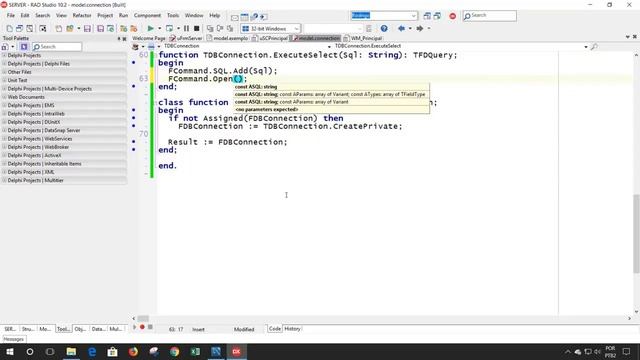Click the Program Reset stop square

tap(196, 29)
